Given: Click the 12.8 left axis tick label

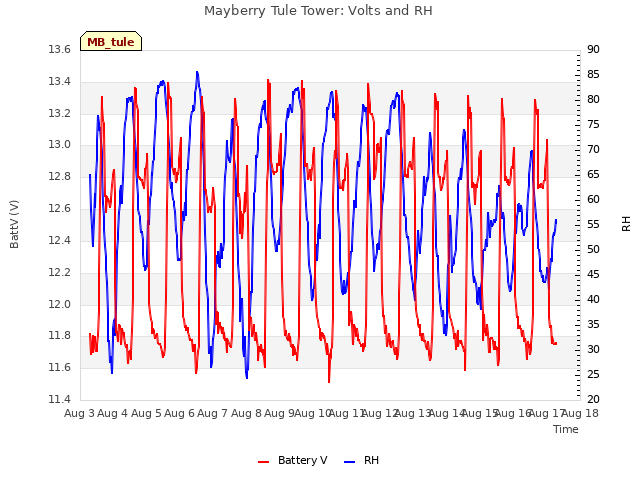Looking at the screenshot, I should click(x=60, y=177).
